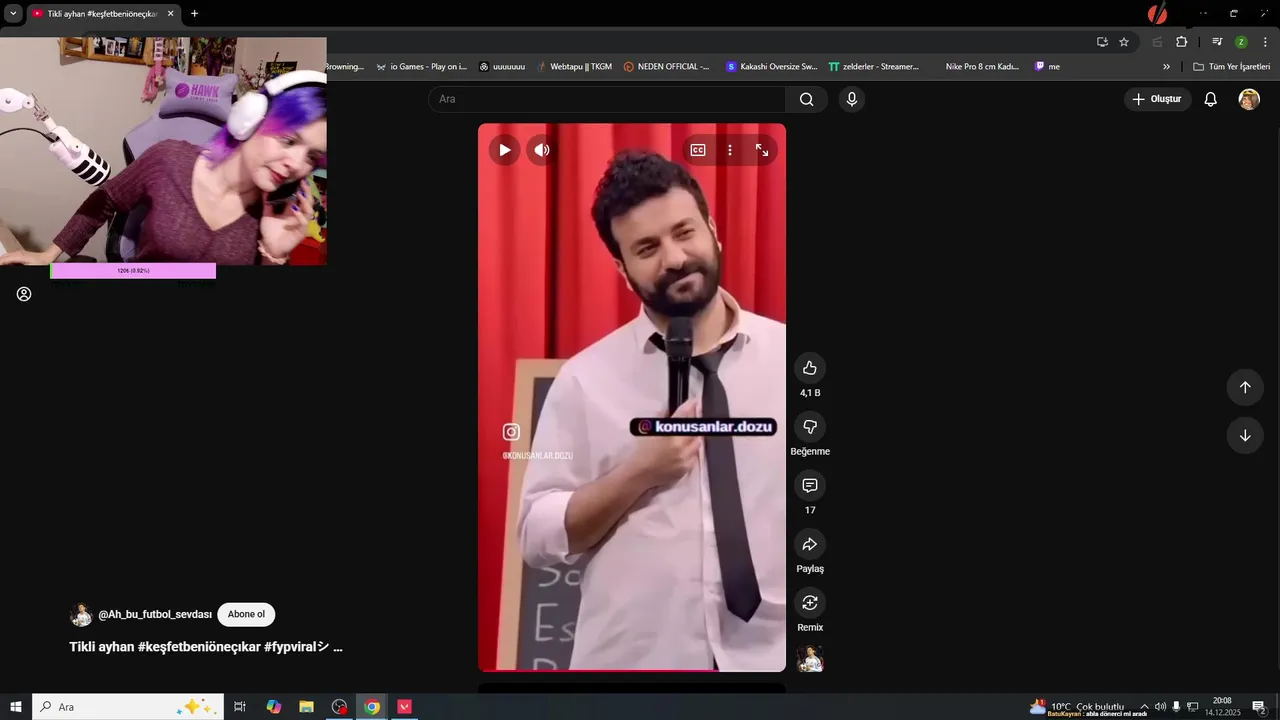Open the Chrome profile Z avatar
This screenshot has width=1280, height=720.
click(1241, 42)
